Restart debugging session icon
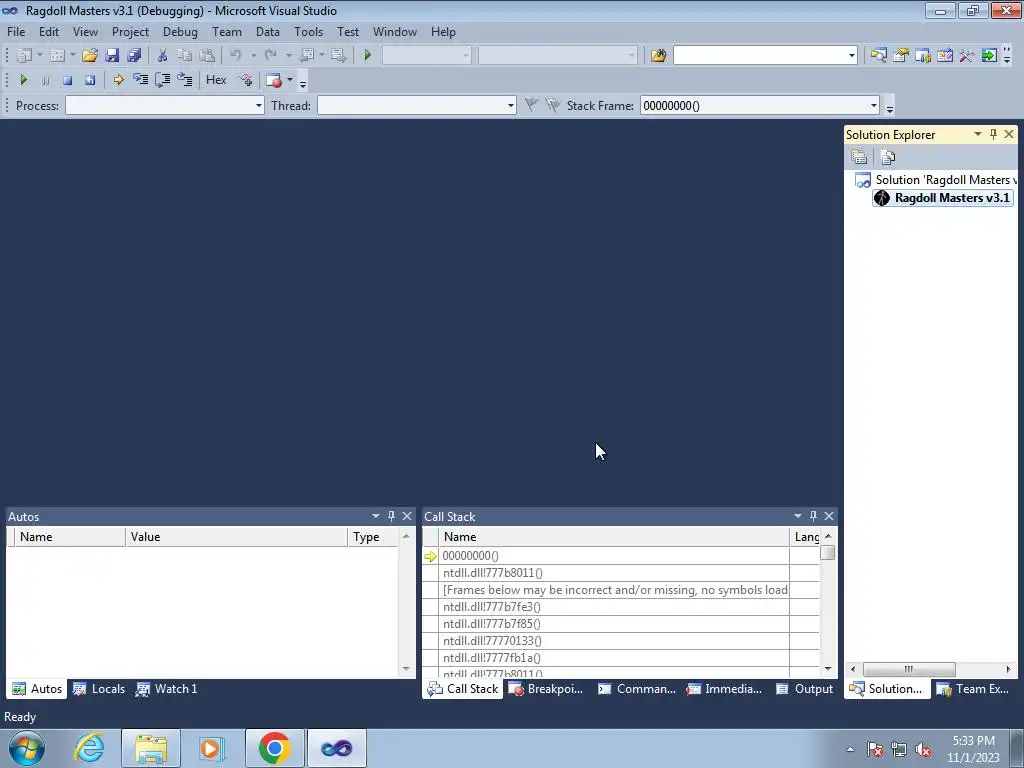Viewport: 1024px width, 768px height. pyautogui.click(x=89, y=80)
